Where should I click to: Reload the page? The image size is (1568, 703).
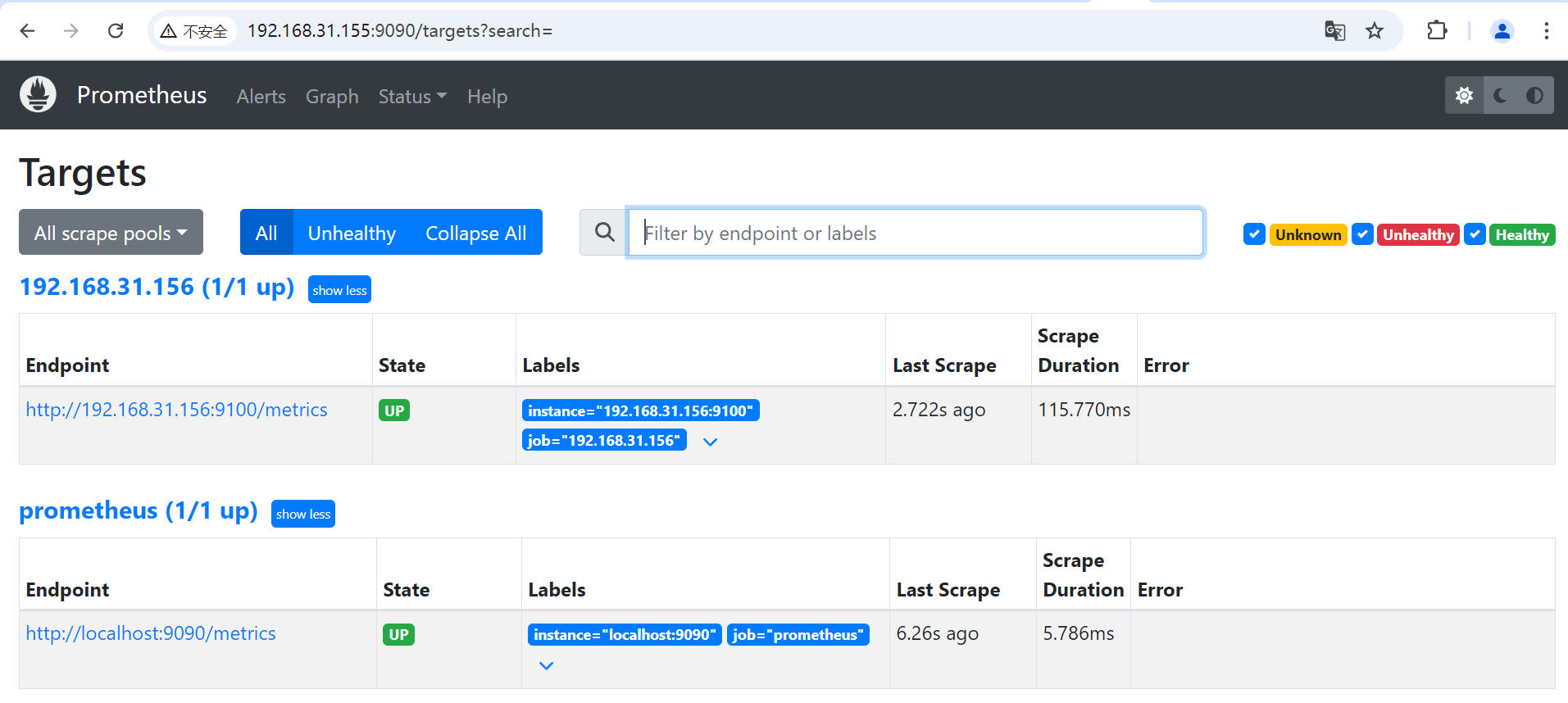116,31
